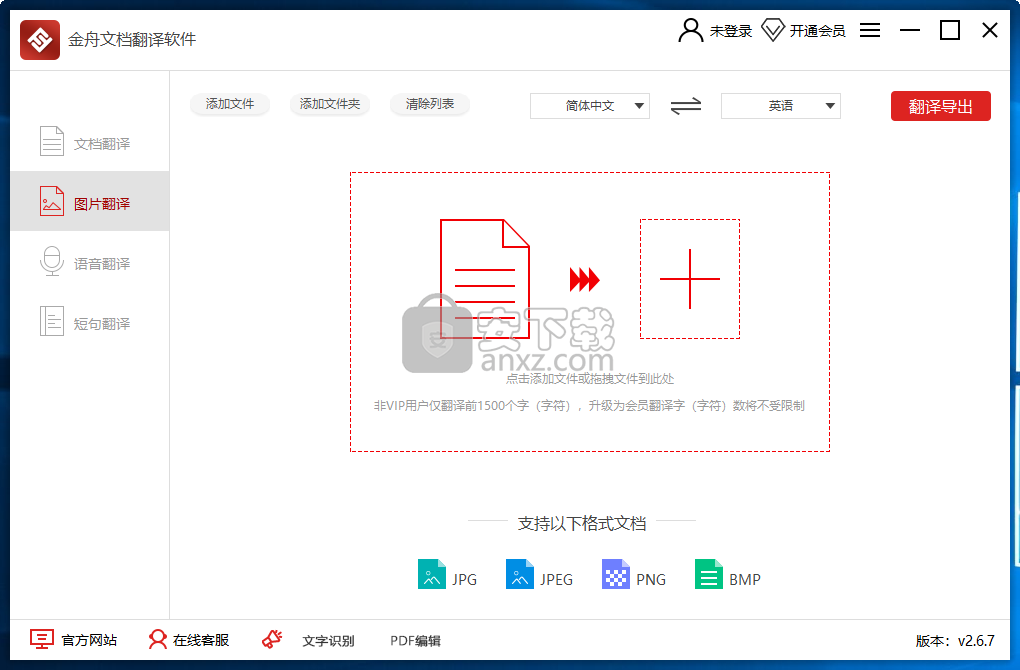
Task: Maximize the translator window
Action: click(x=950, y=30)
